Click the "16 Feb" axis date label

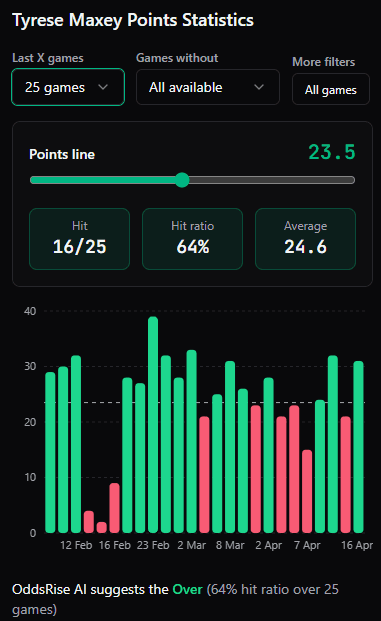click(114, 545)
